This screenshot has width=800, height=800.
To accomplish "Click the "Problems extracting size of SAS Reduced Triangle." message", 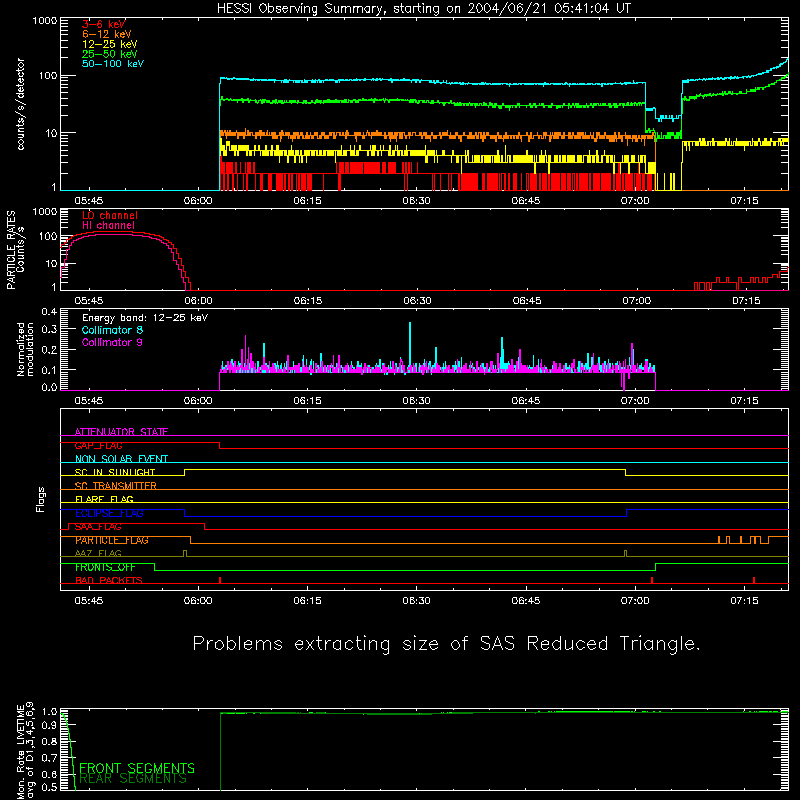I will (446, 644).
